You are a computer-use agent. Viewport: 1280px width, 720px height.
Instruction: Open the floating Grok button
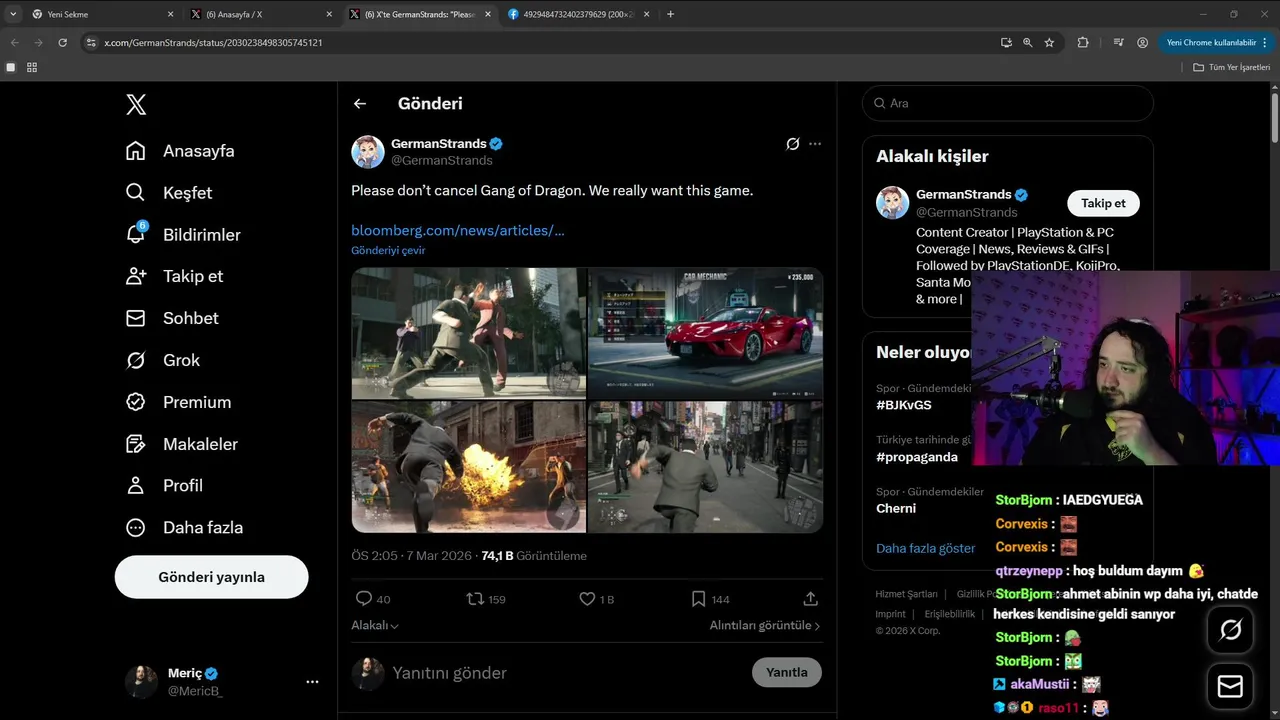[1231, 630]
